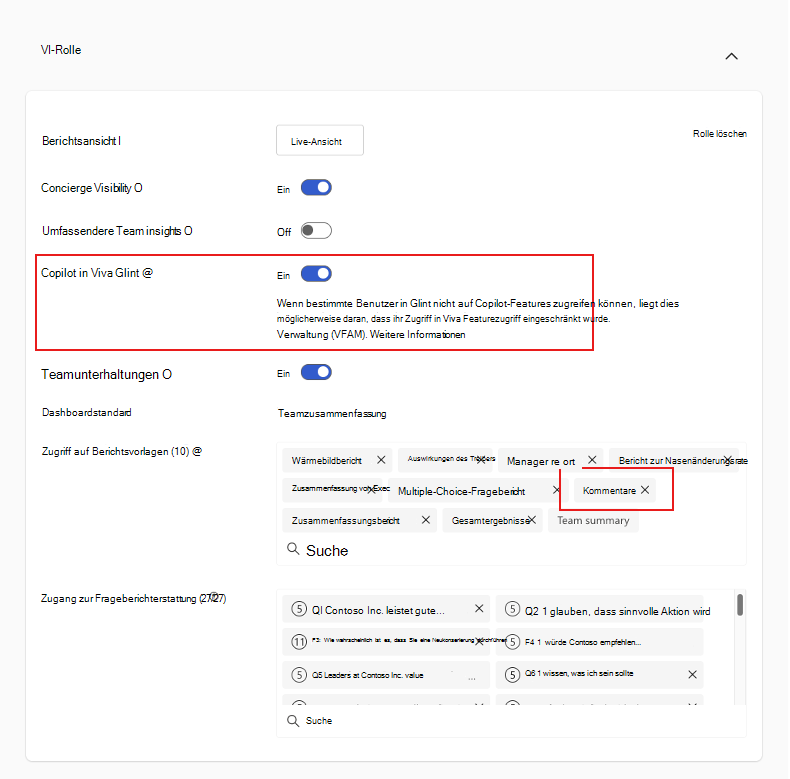
Task: Toggle Concierge Visibility switch
Action: click(316, 187)
